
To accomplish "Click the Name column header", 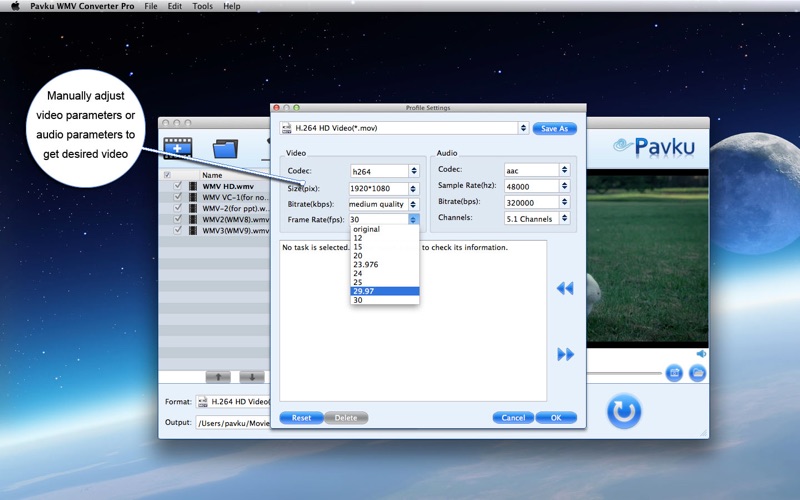I will click(x=212, y=175).
